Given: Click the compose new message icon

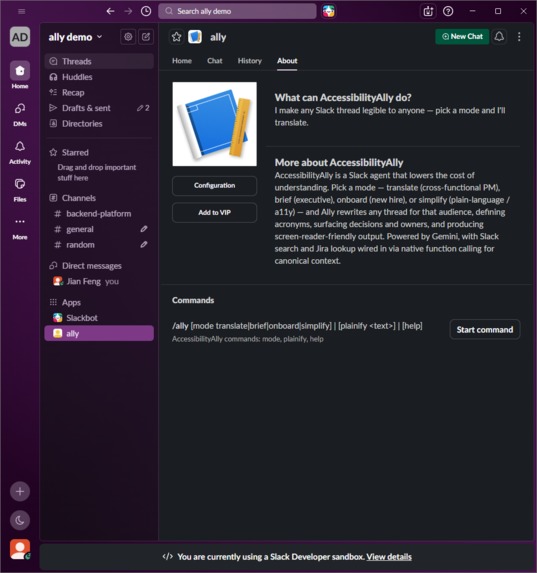Looking at the screenshot, I should click(146, 37).
